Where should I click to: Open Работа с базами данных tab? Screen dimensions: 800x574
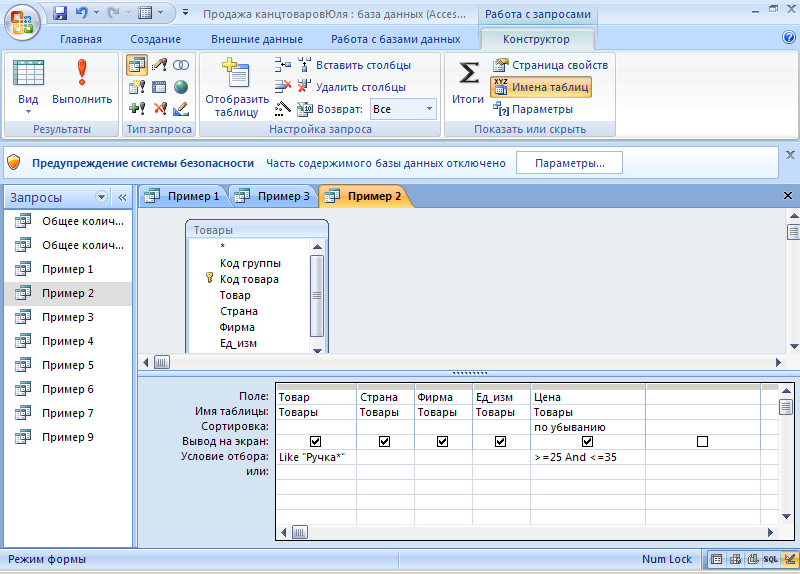coord(395,39)
